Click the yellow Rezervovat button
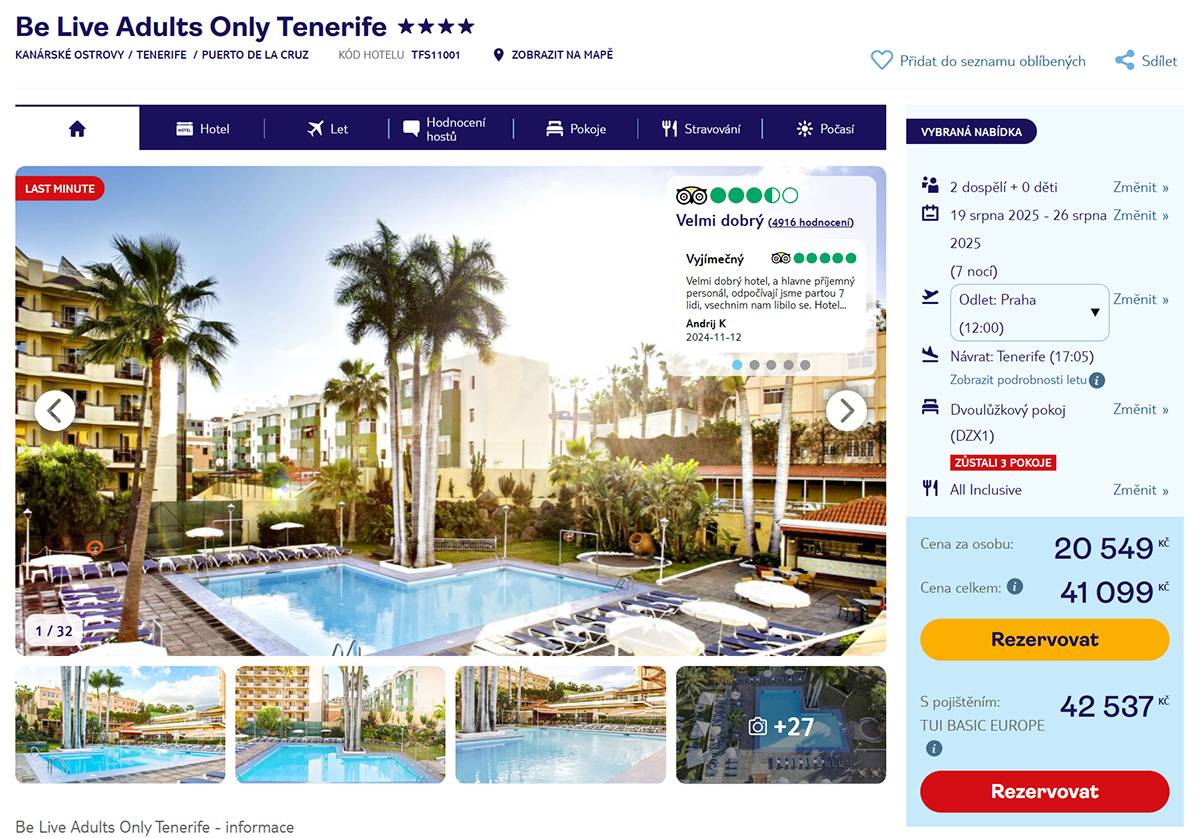This screenshot has width=1201, height=838. pos(1045,640)
